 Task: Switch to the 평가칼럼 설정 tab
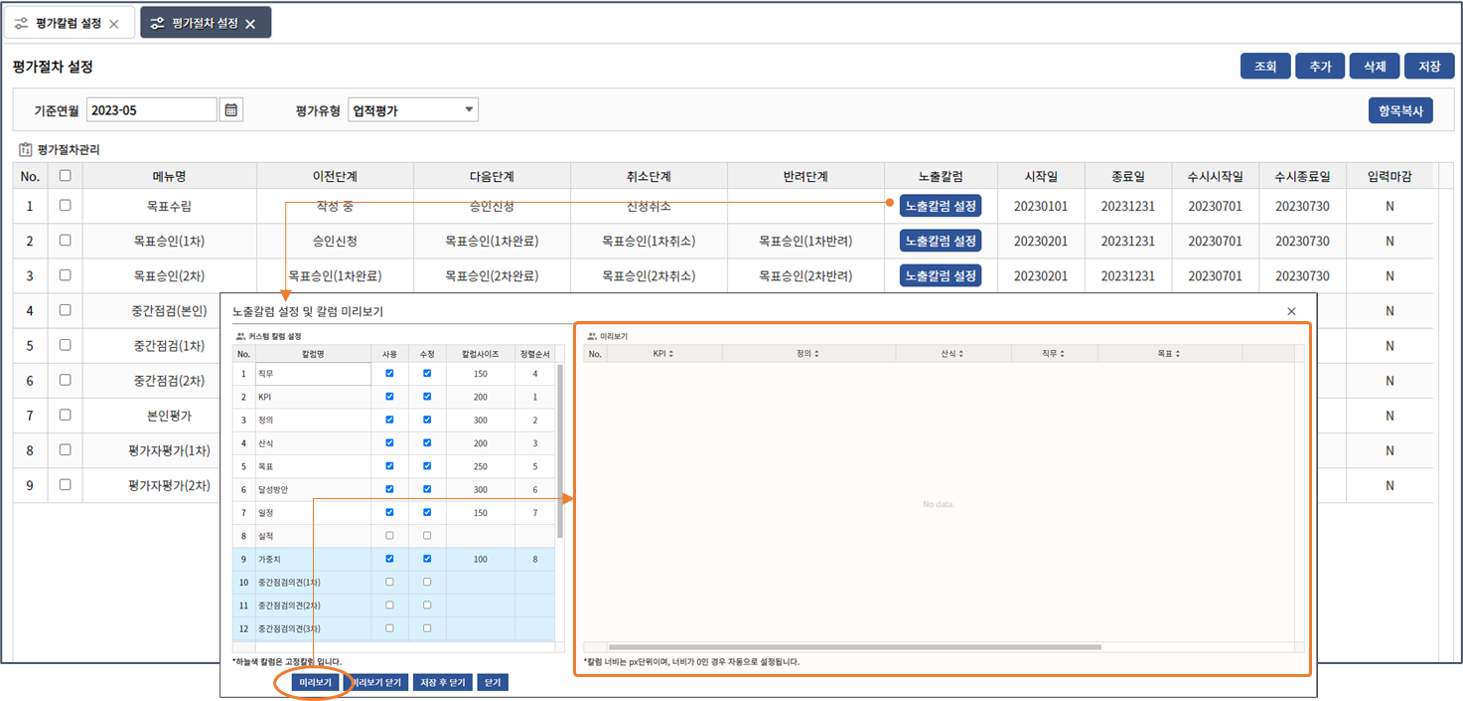click(x=69, y=23)
